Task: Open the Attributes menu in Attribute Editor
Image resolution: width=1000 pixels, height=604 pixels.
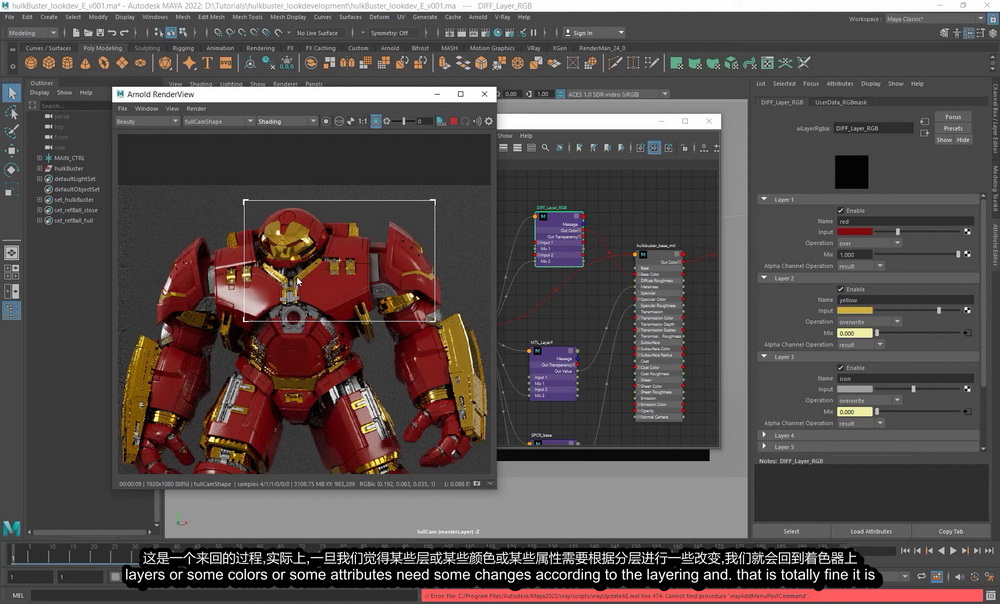Action: (x=840, y=84)
